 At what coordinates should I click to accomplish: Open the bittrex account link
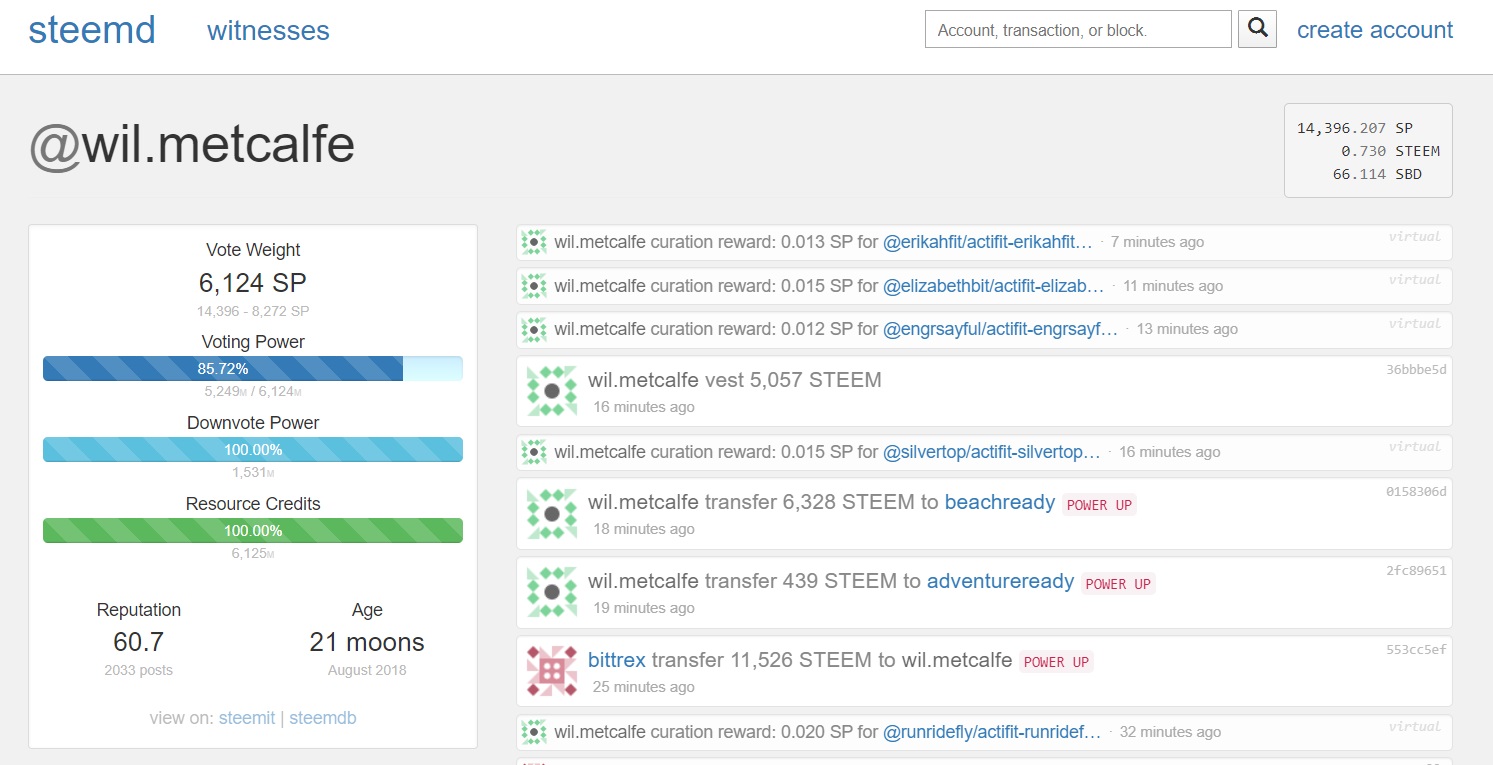click(616, 660)
